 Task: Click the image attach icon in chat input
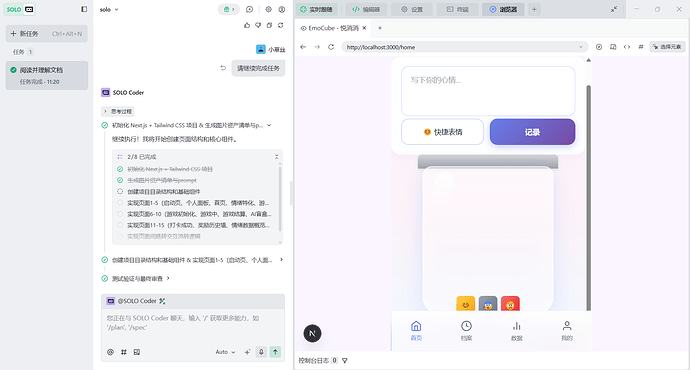[137, 352]
